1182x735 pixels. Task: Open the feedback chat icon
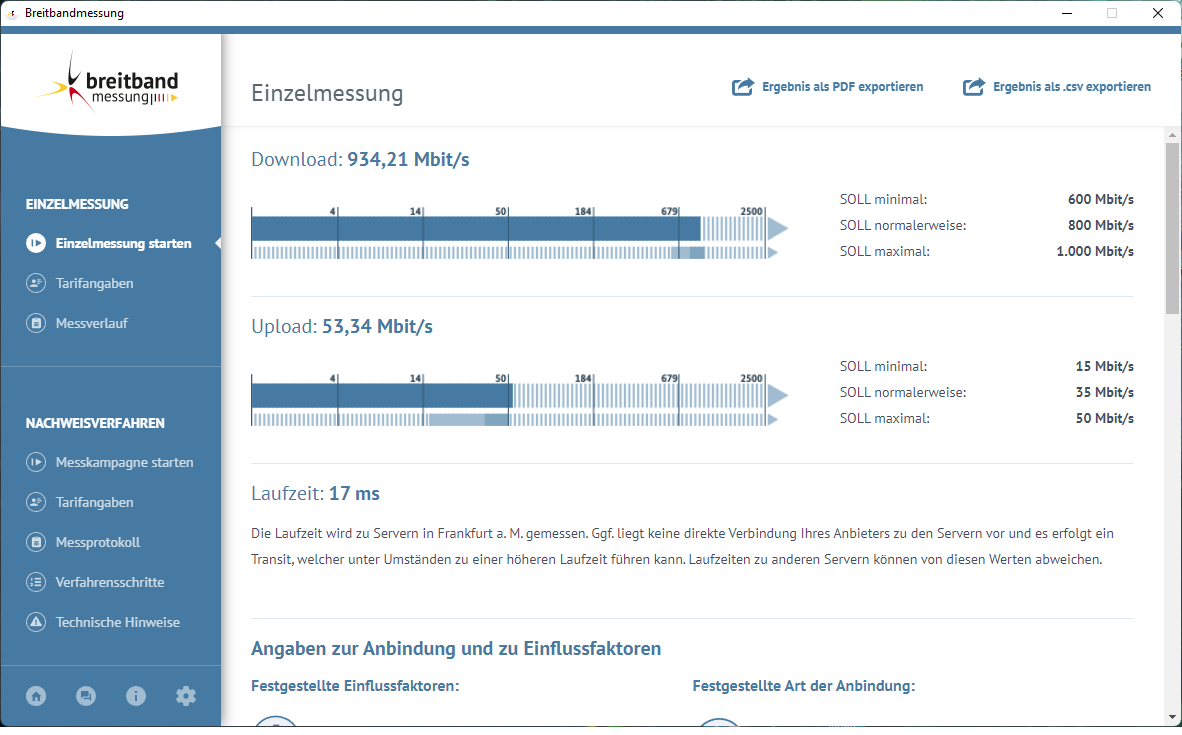[x=86, y=696]
